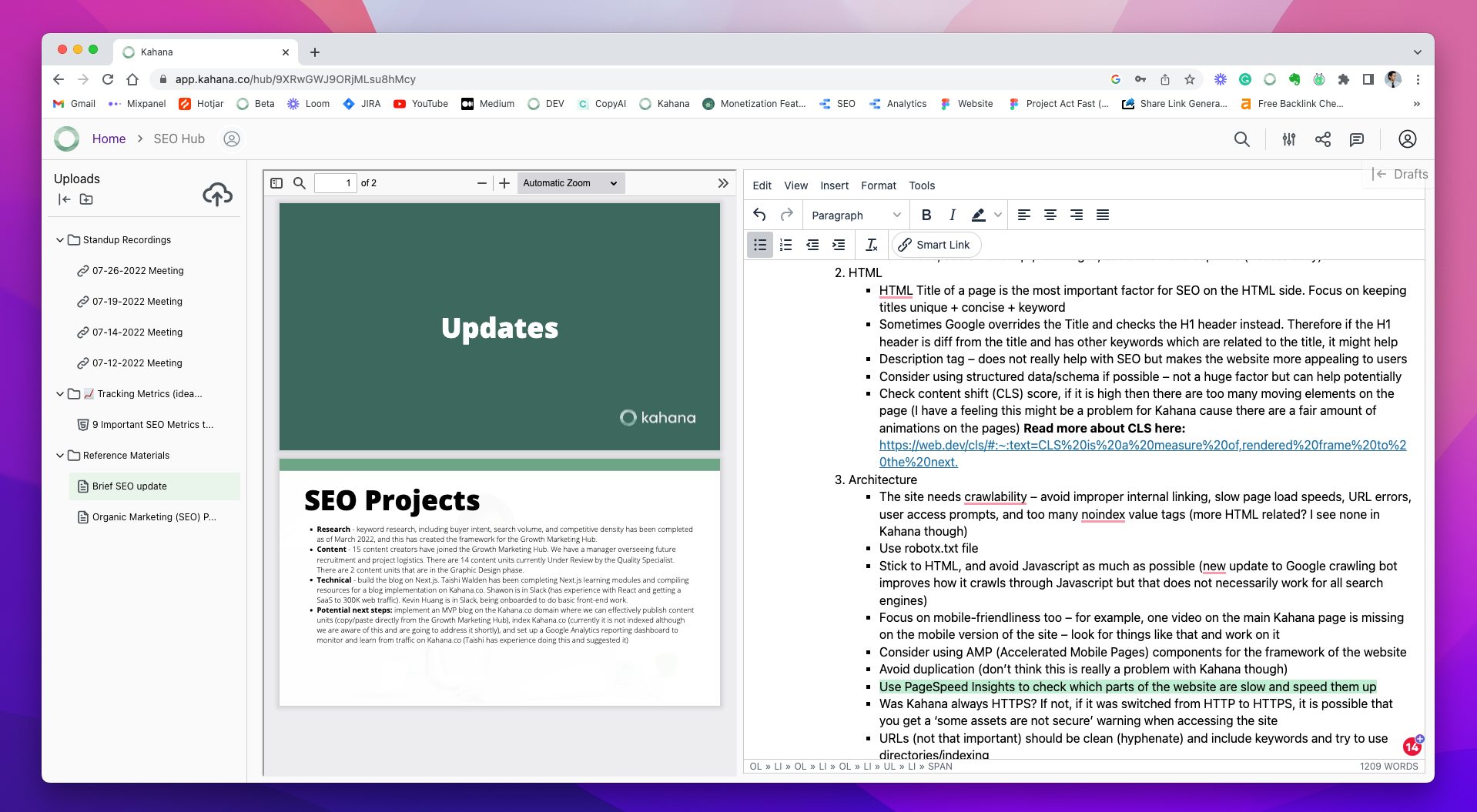Toggle the PDF viewer sidebar

tap(276, 183)
